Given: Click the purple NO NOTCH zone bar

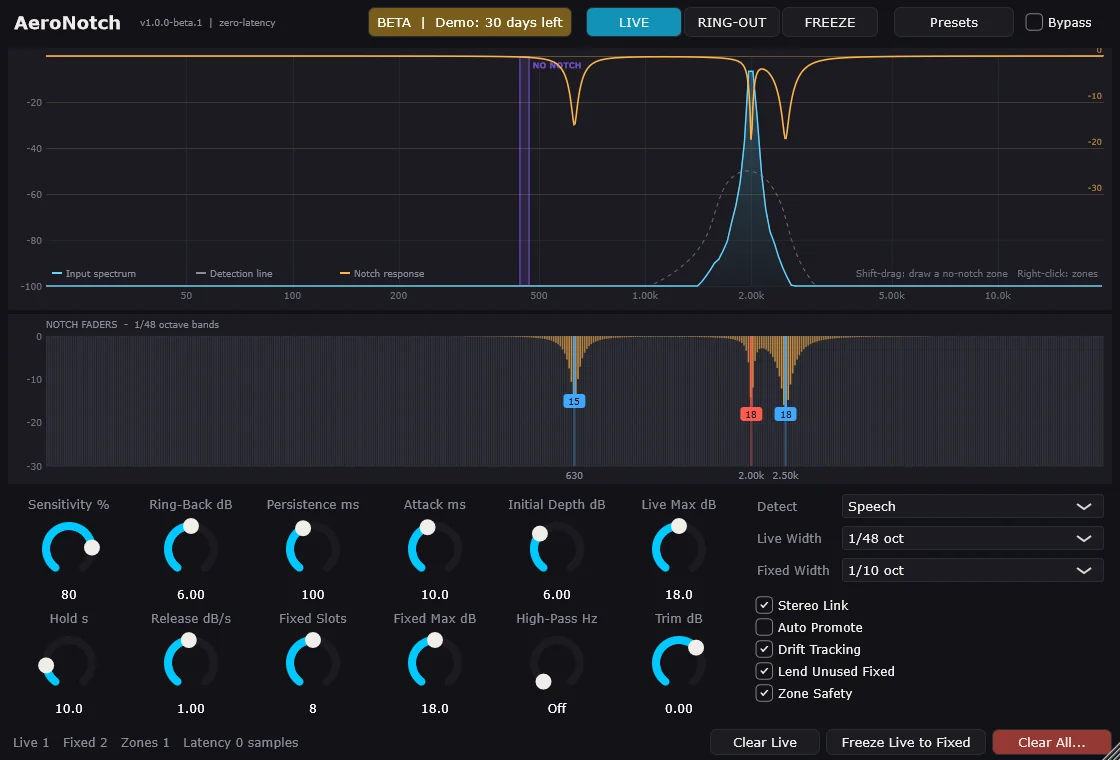Looking at the screenshot, I should pos(524,171).
